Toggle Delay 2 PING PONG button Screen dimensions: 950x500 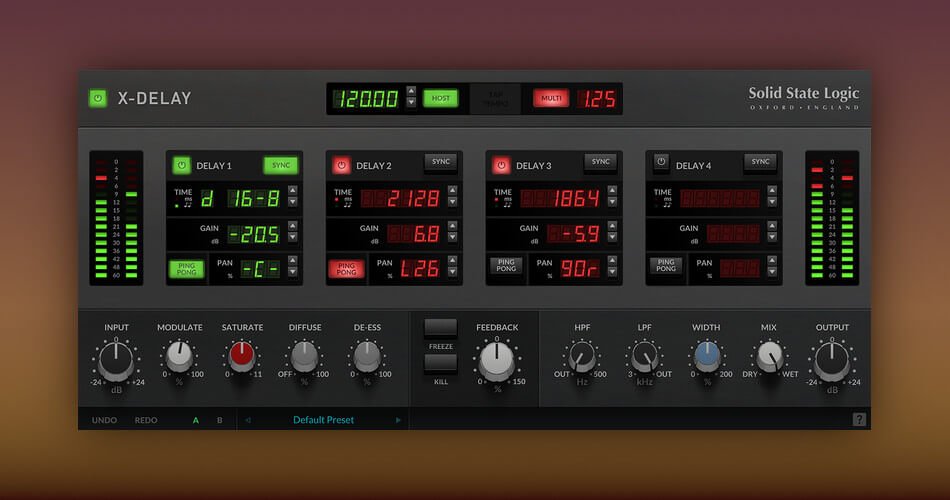[x=346, y=269]
